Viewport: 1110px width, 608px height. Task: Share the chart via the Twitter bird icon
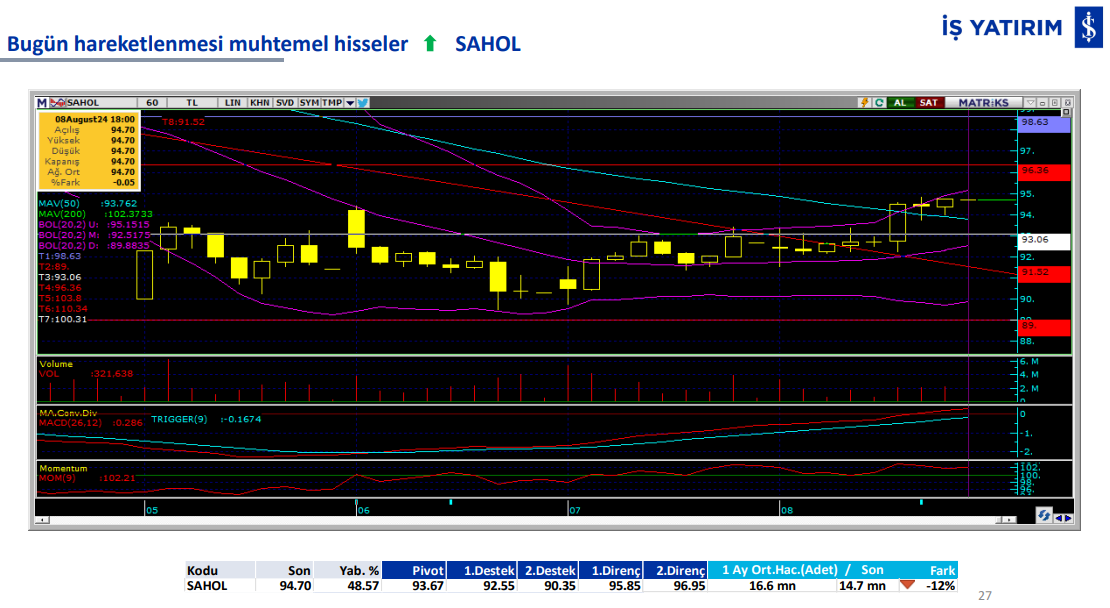click(363, 102)
